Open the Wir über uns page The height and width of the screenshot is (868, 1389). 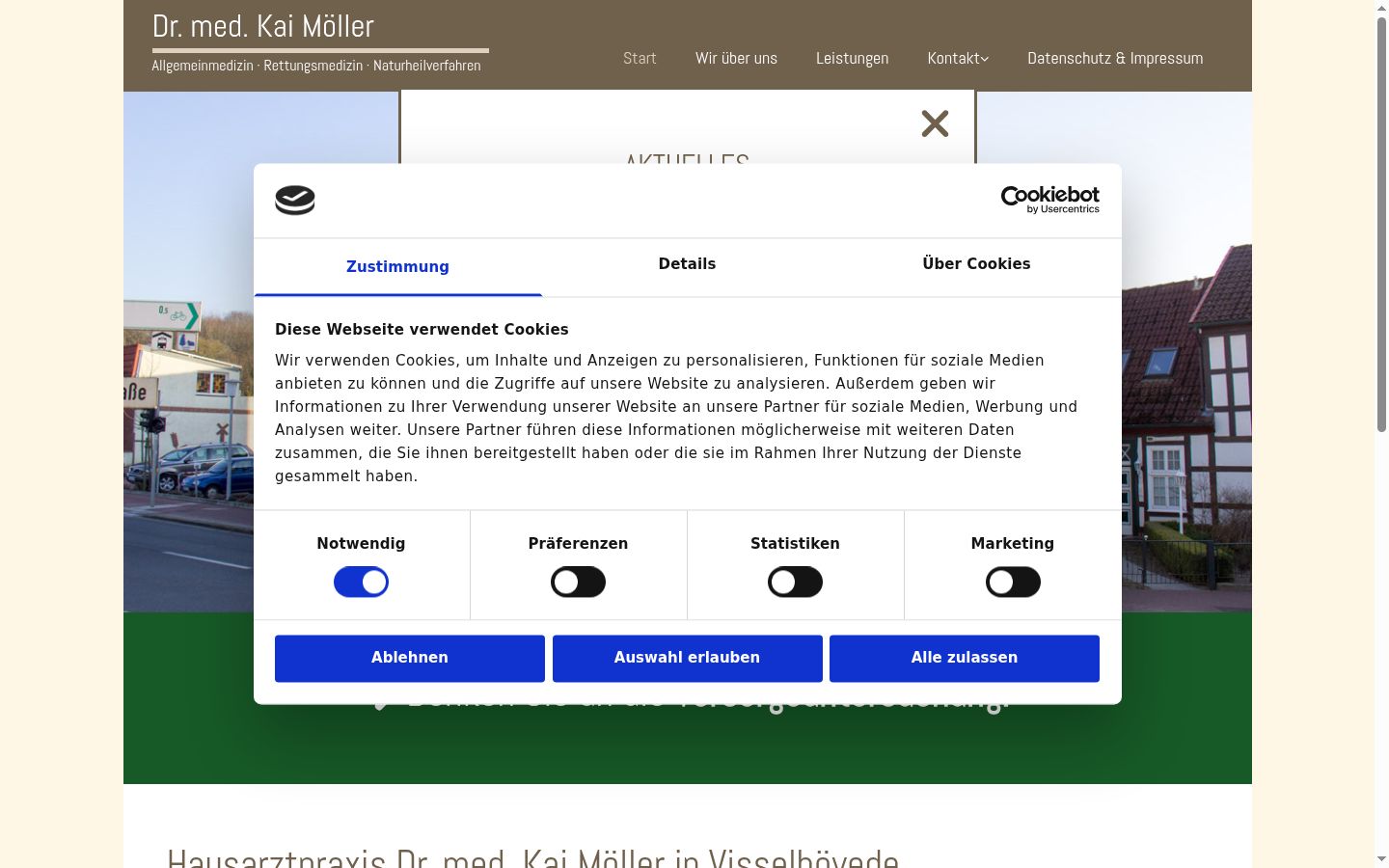click(x=736, y=58)
